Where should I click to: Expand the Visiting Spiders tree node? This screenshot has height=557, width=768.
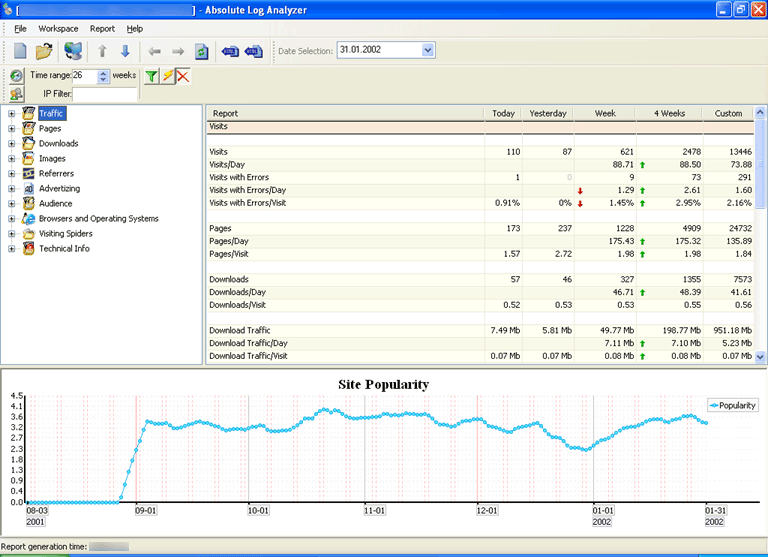11,234
